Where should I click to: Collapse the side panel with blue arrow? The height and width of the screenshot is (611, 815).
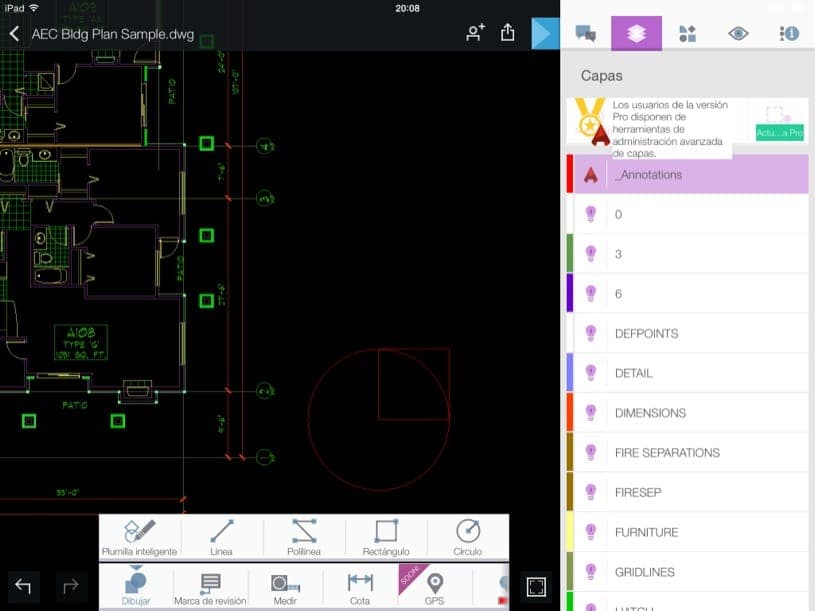(544, 33)
